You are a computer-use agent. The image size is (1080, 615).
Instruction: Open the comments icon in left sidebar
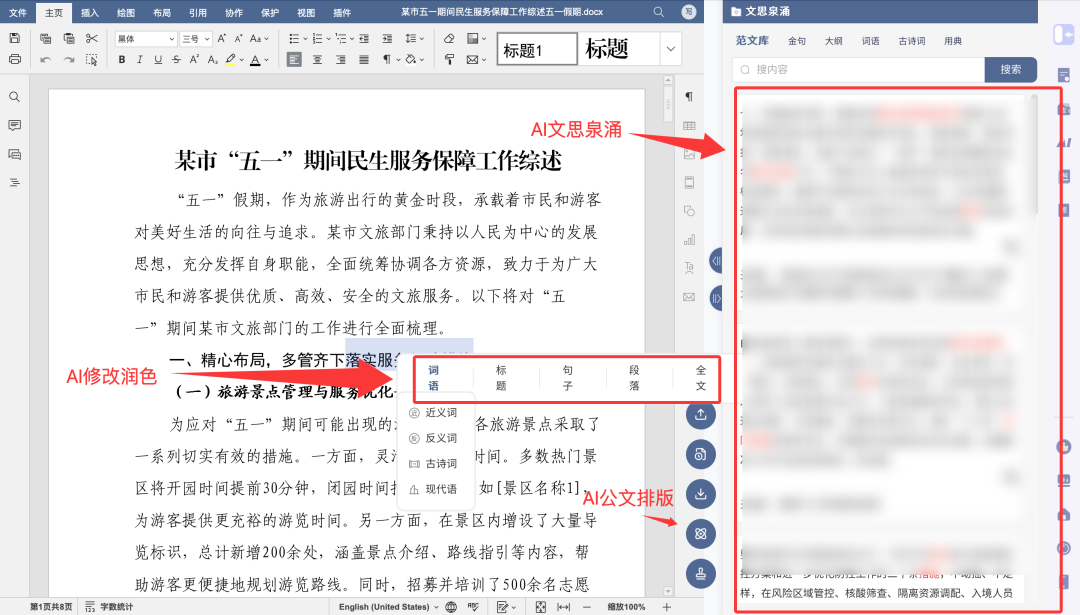(x=15, y=125)
